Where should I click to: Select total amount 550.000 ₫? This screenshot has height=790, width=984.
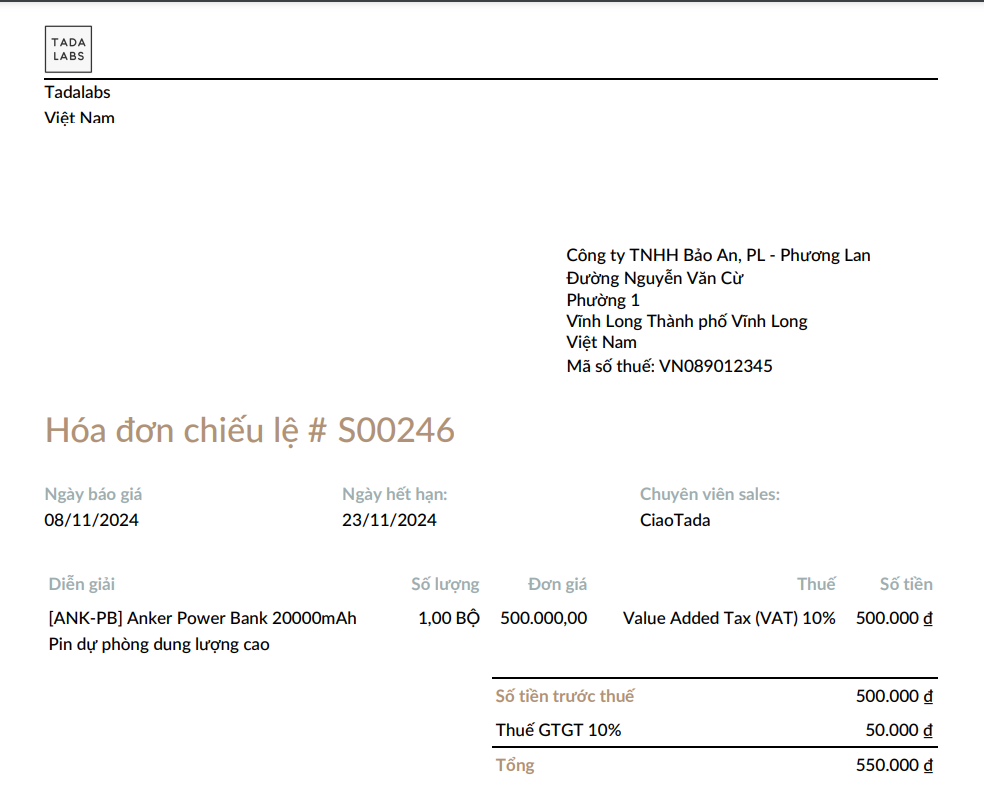[894, 766]
